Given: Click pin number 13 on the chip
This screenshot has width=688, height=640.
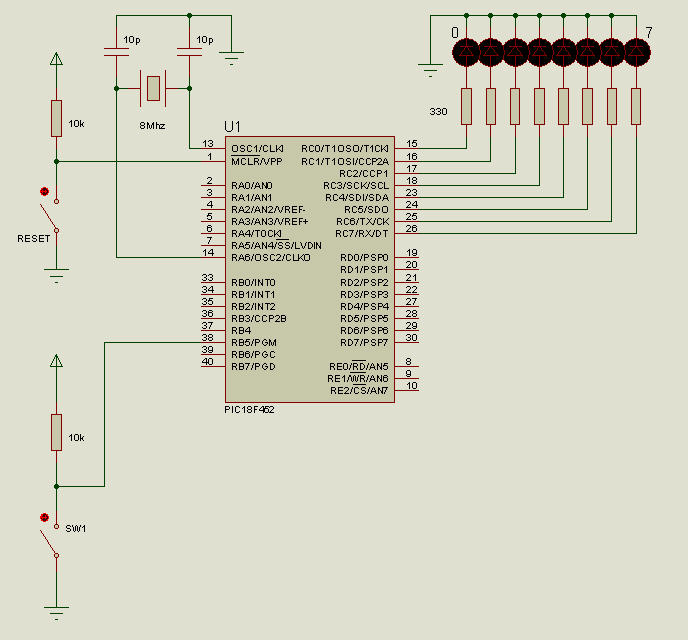Looking at the screenshot, I should (208, 143).
